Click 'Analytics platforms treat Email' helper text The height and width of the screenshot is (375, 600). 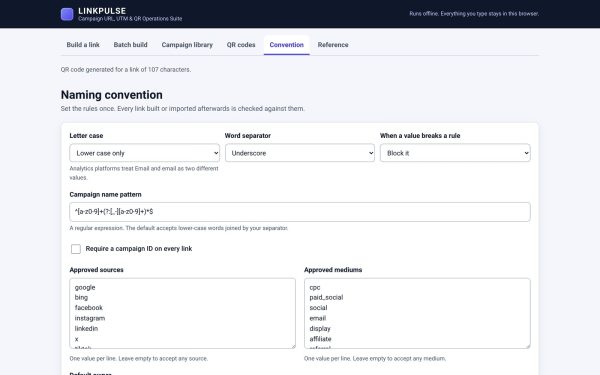(x=144, y=173)
